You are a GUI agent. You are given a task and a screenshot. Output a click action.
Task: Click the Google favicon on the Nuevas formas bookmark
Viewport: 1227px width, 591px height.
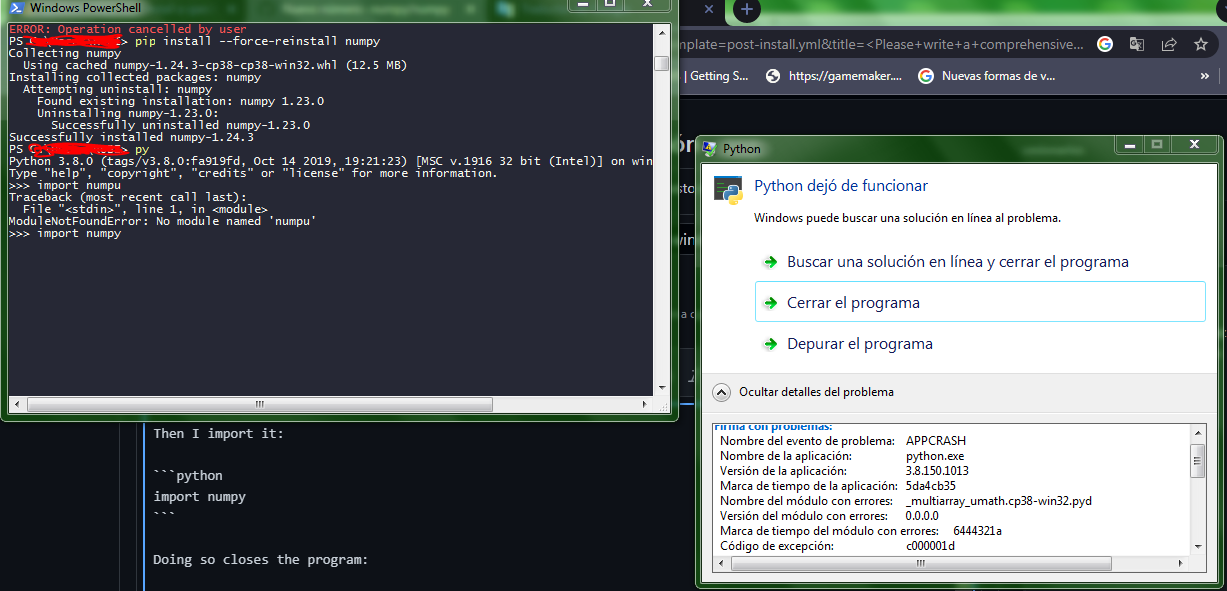coord(926,75)
